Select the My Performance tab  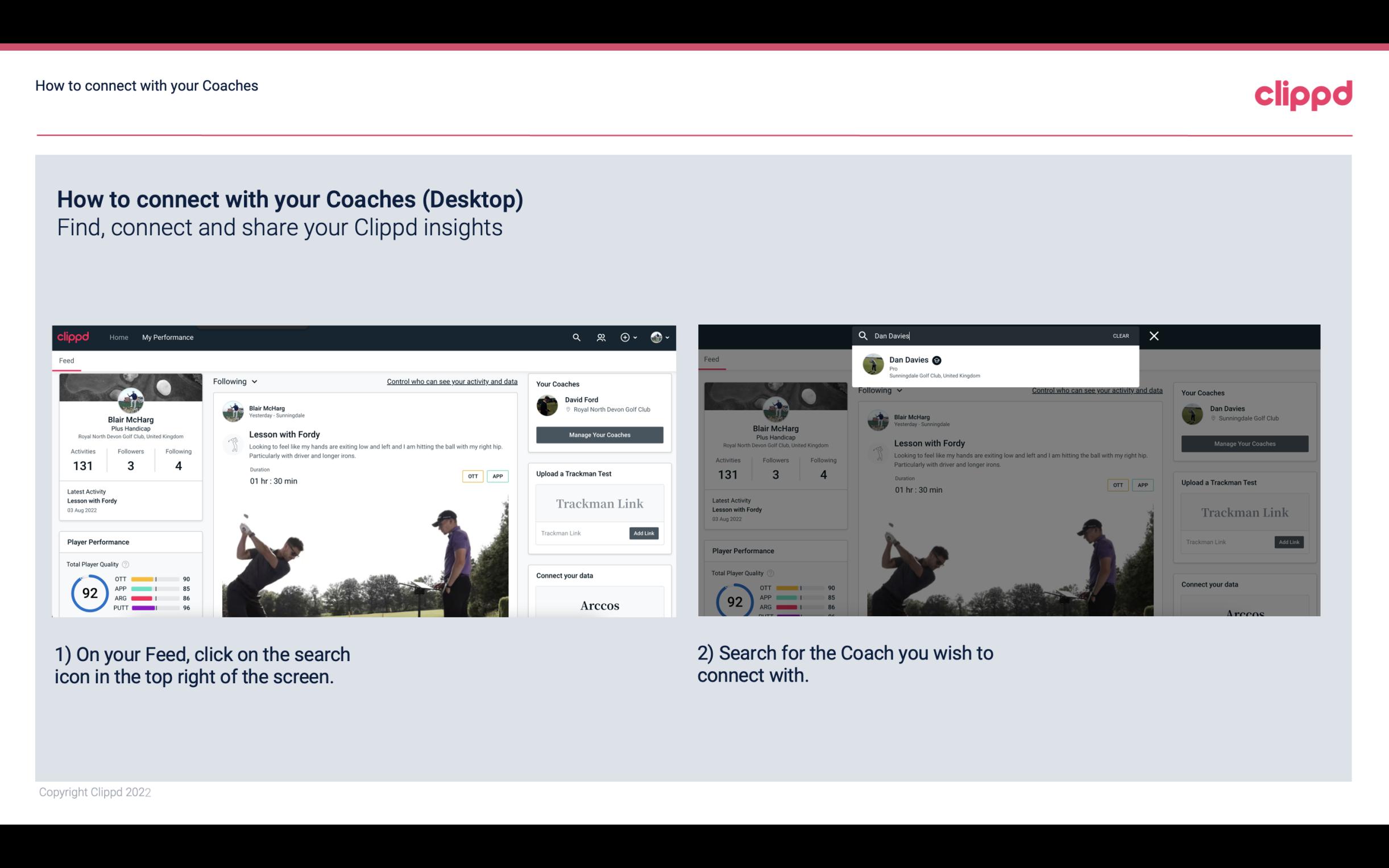tap(168, 337)
